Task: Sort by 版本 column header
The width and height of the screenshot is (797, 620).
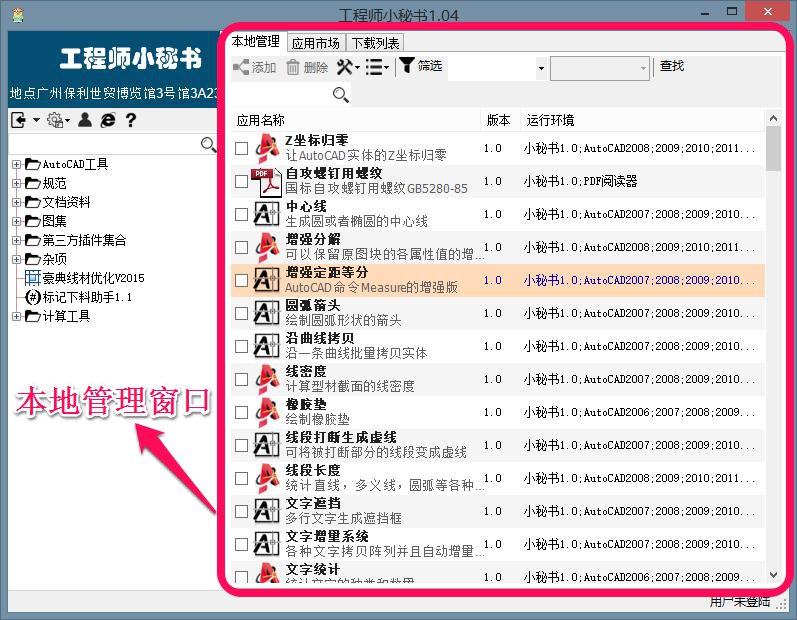Action: [x=500, y=120]
